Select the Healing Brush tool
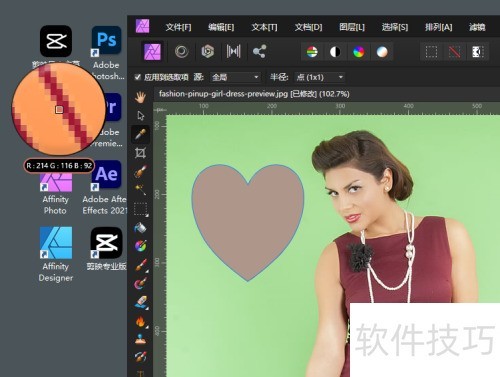 [140, 357]
